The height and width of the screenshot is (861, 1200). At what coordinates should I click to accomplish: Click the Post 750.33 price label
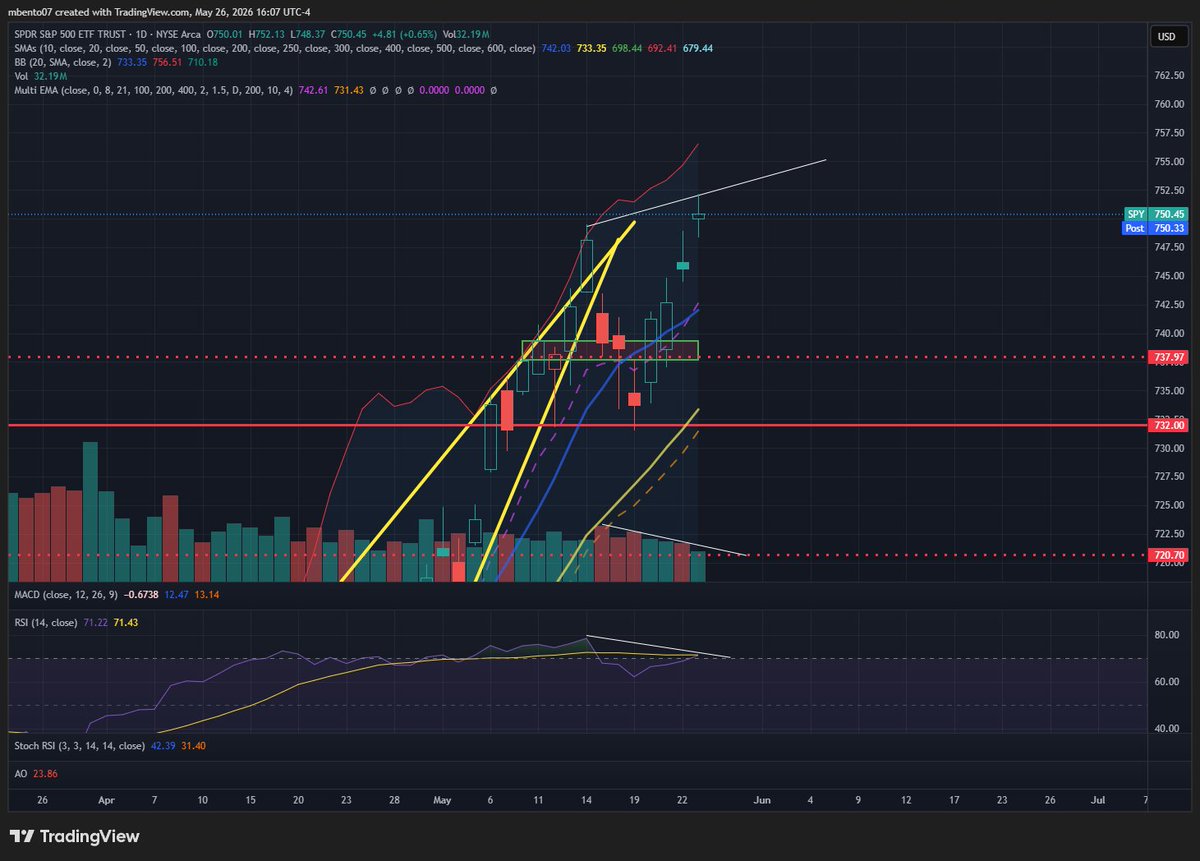[1155, 228]
